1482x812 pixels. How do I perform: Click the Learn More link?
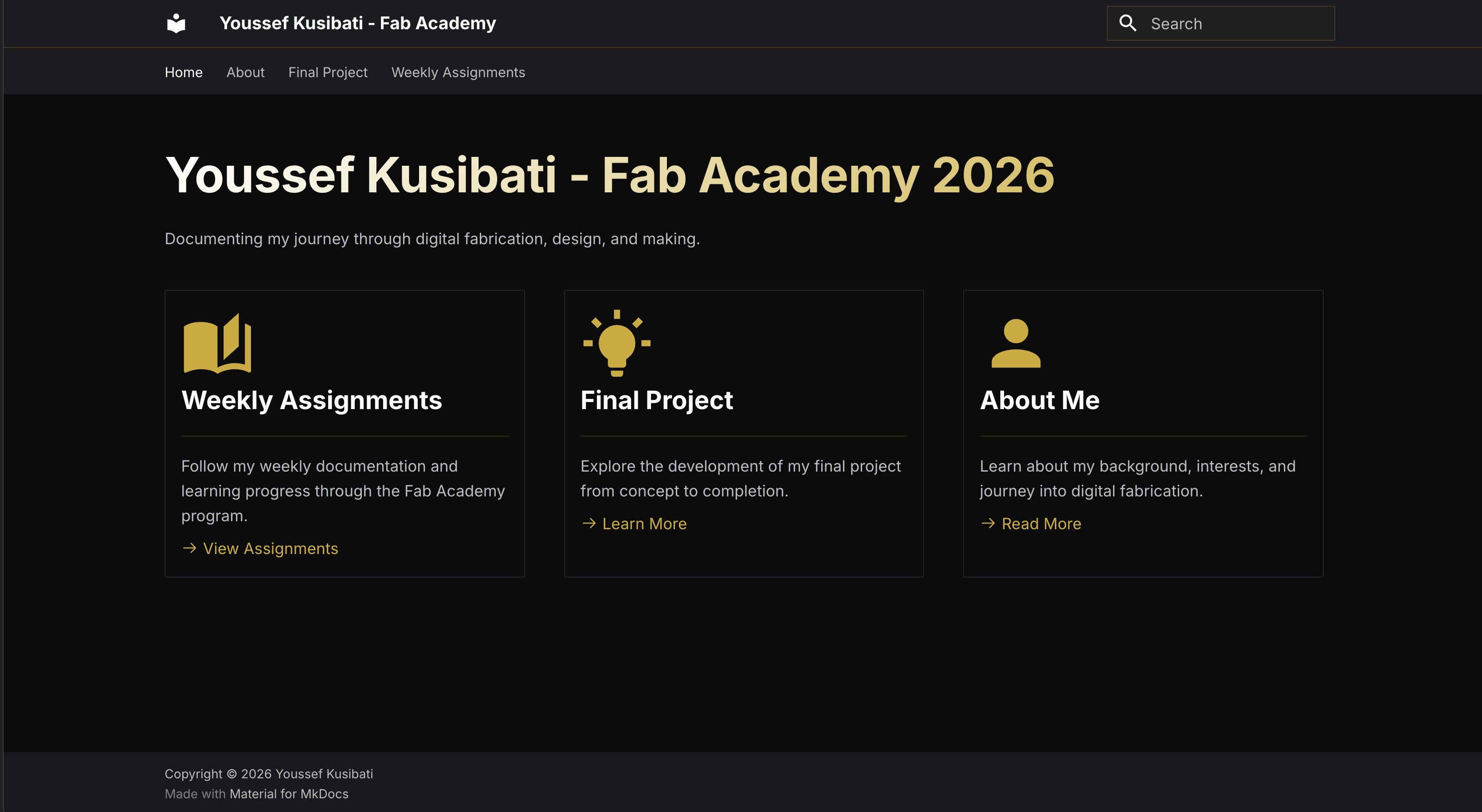(x=644, y=523)
